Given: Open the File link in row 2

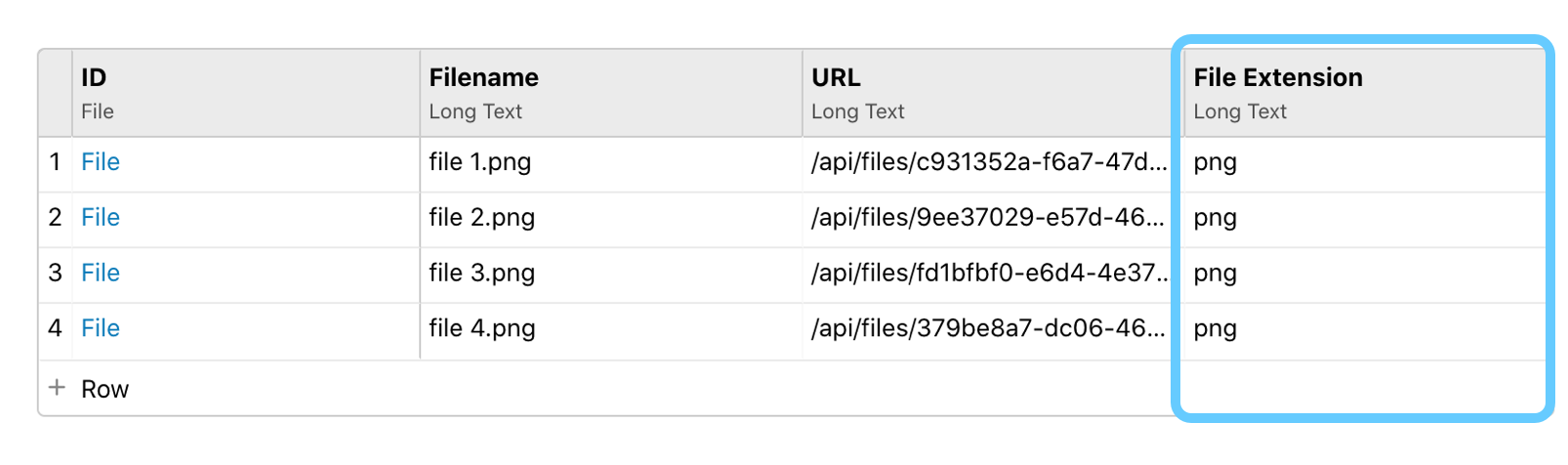Looking at the screenshot, I should click(101, 218).
